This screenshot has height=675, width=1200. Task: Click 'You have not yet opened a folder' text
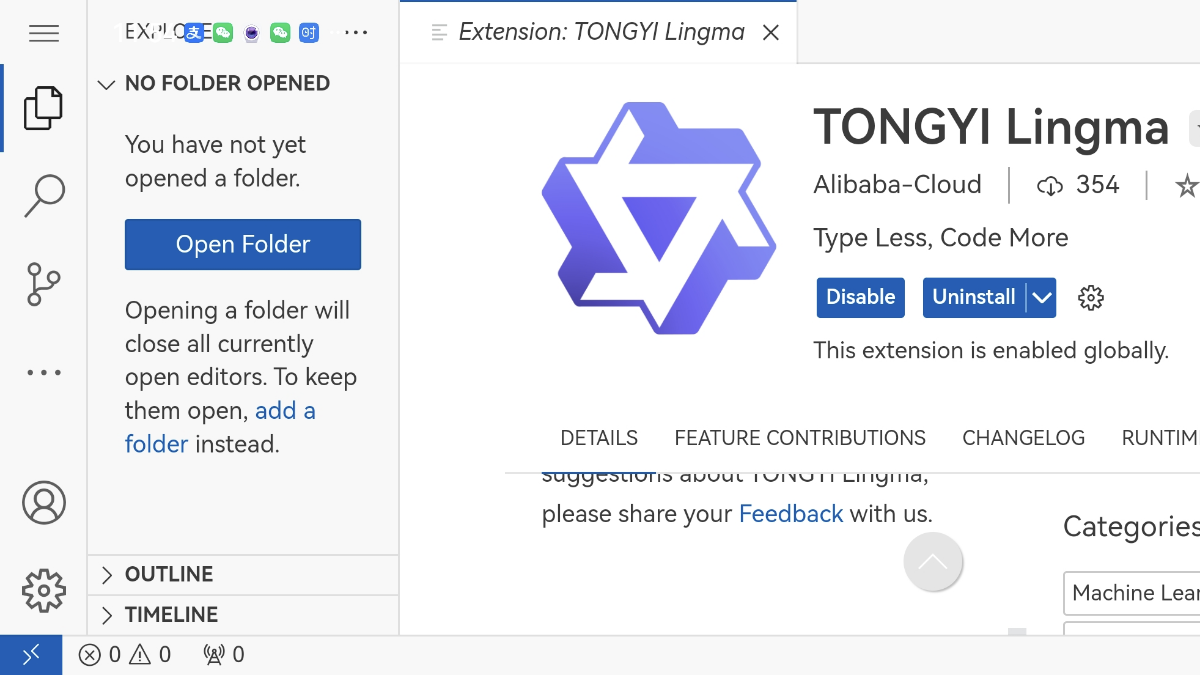click(x=215, y=162)
